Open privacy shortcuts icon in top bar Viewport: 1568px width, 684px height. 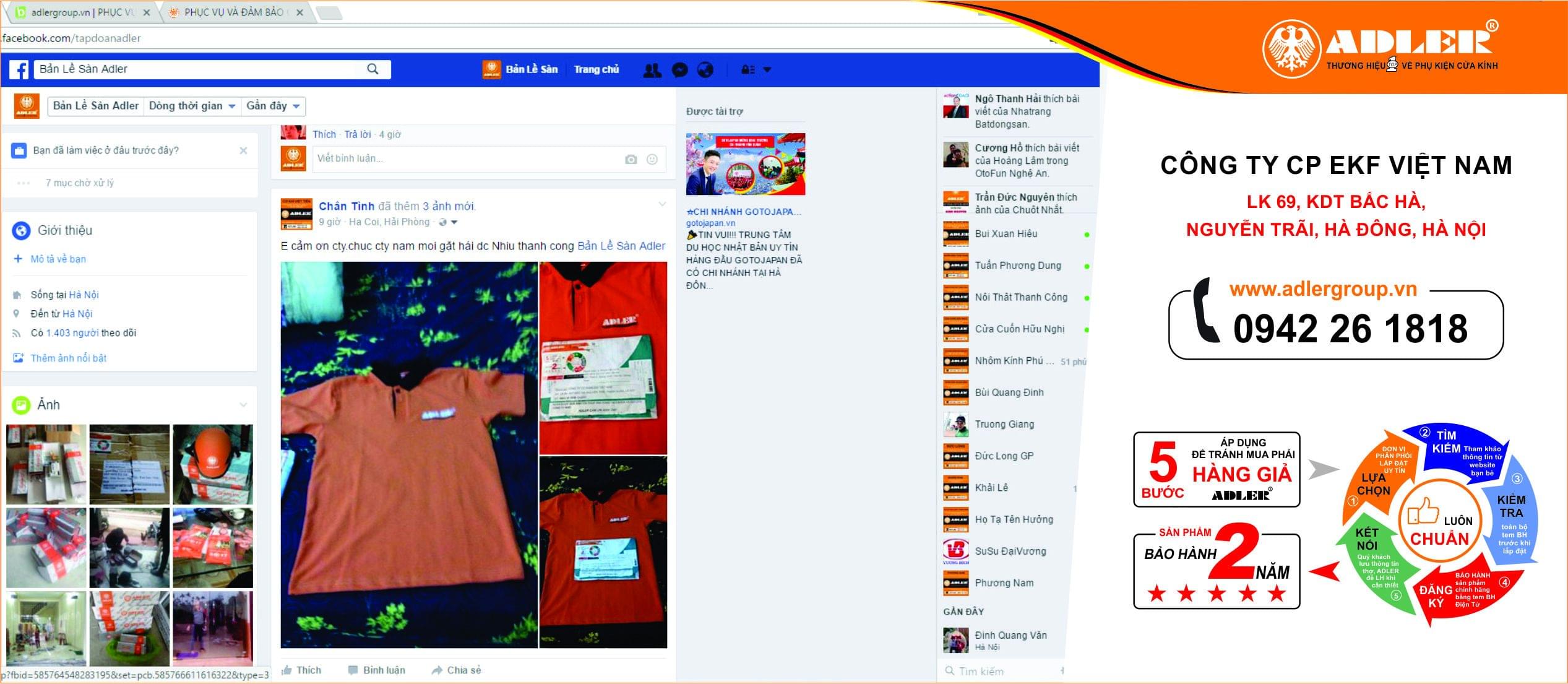point(748,70)
